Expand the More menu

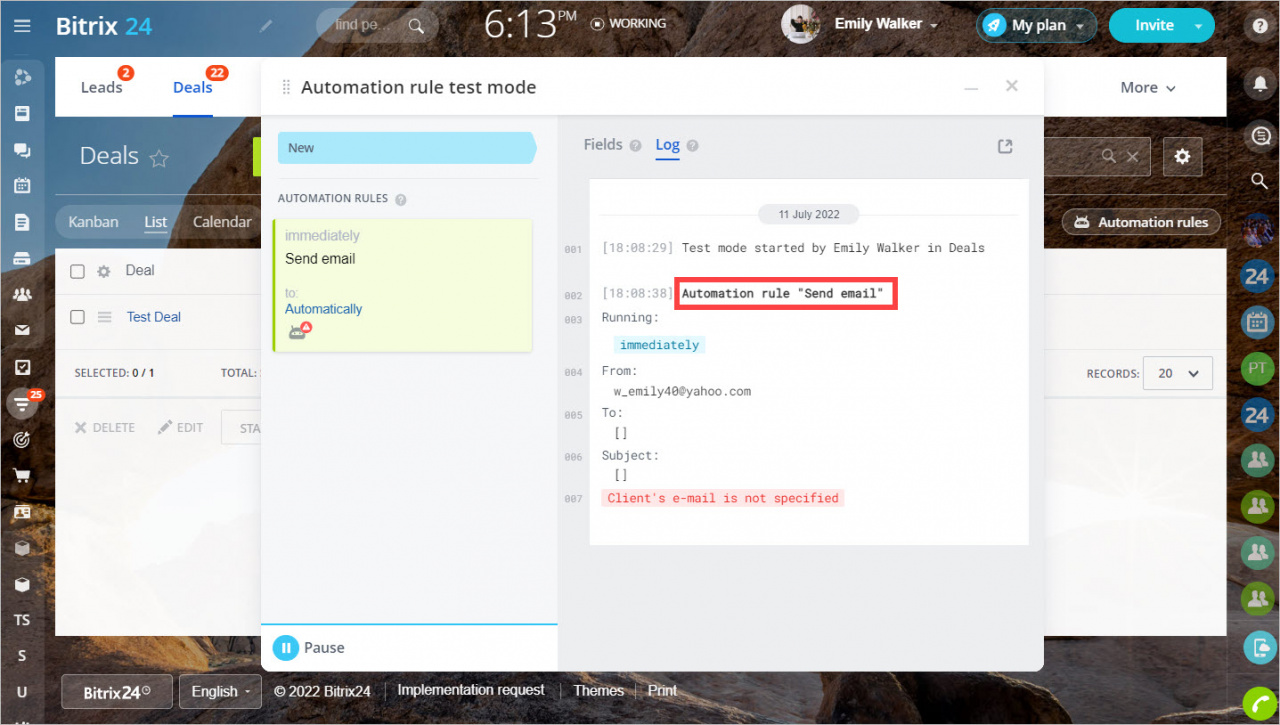[x=1148, y=88]
